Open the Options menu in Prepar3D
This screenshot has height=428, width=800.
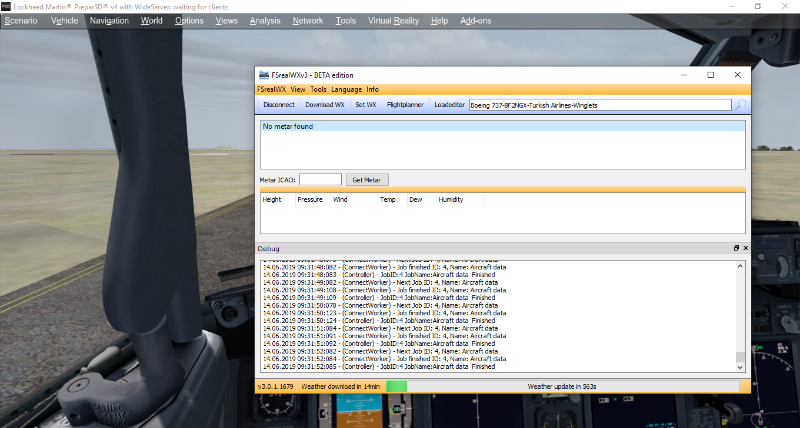pos(189,21)
